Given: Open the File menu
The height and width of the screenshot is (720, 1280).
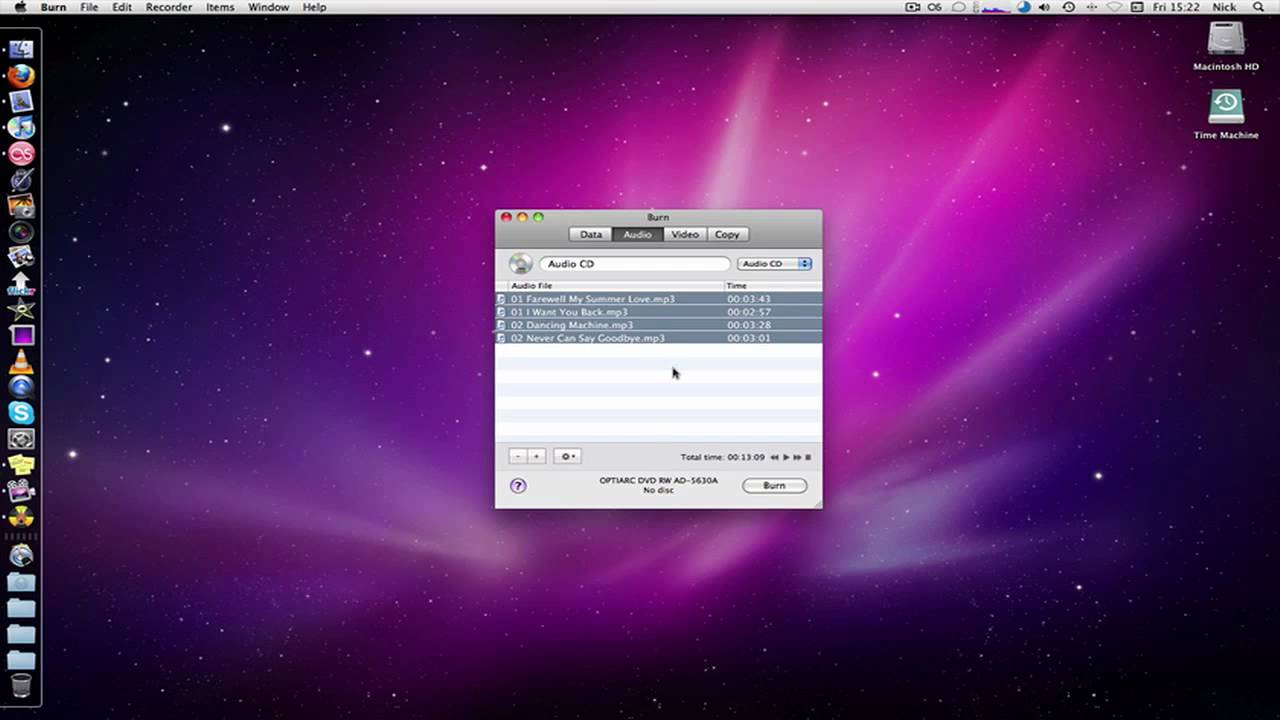Looking at the screenshot, I should coord(89,7).
